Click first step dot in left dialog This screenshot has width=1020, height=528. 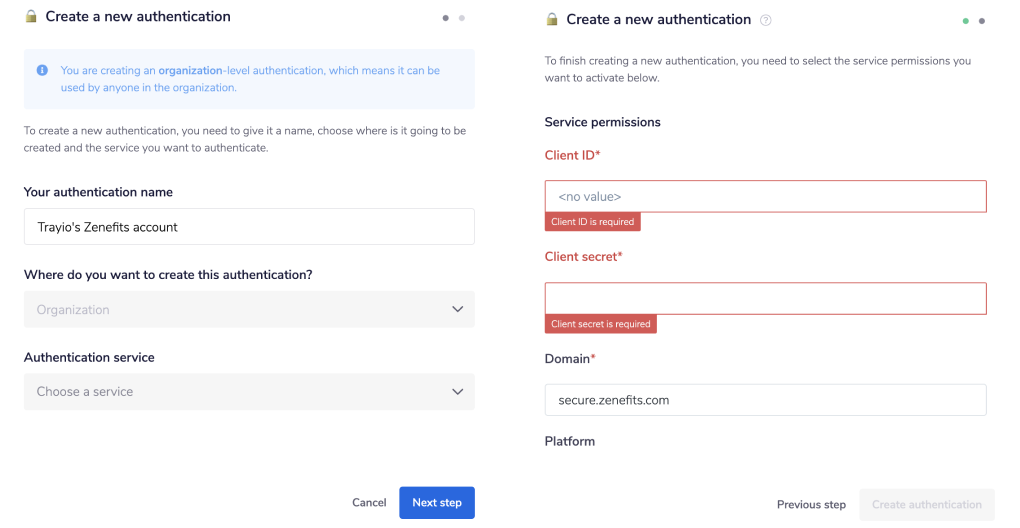pos(446,18)
